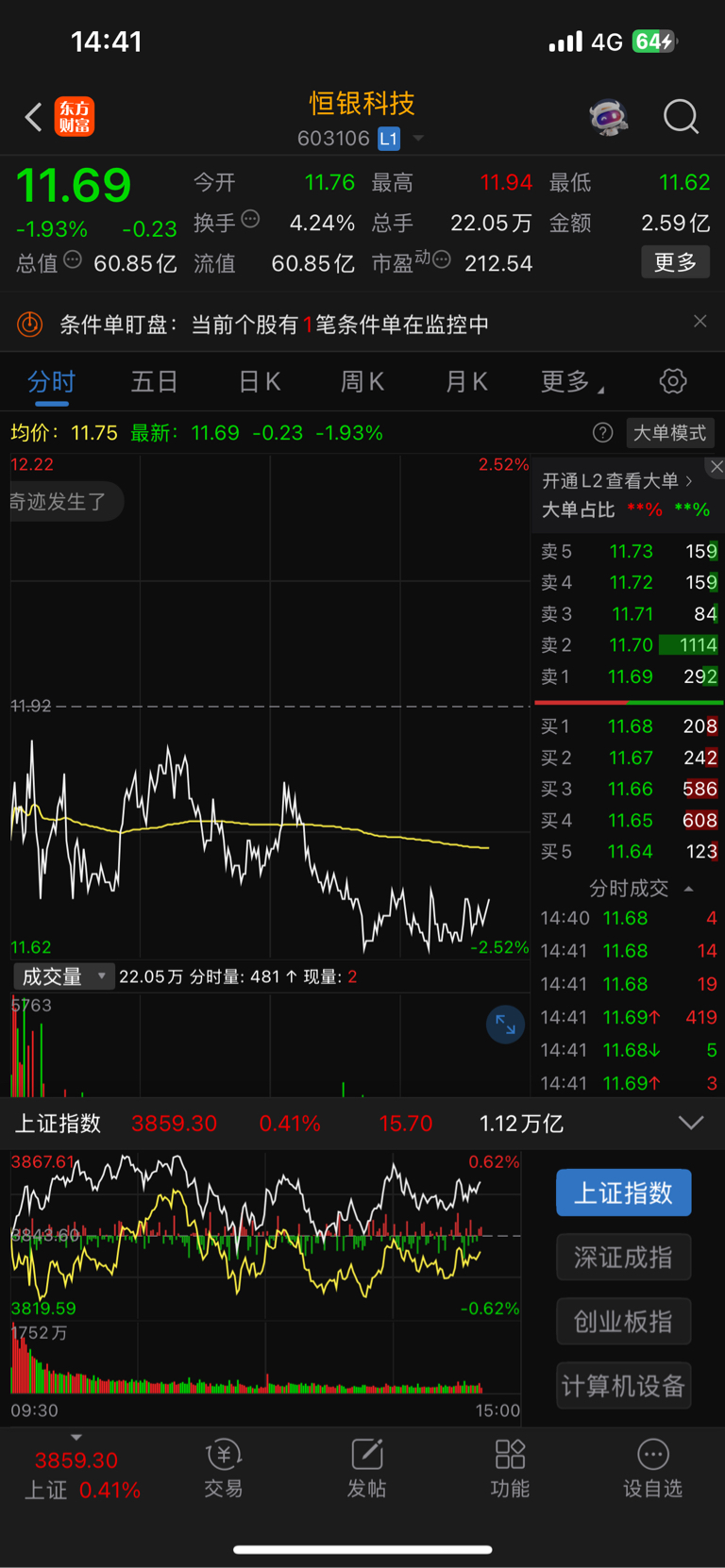Switch to 分时 chart tab

[51, 382]
